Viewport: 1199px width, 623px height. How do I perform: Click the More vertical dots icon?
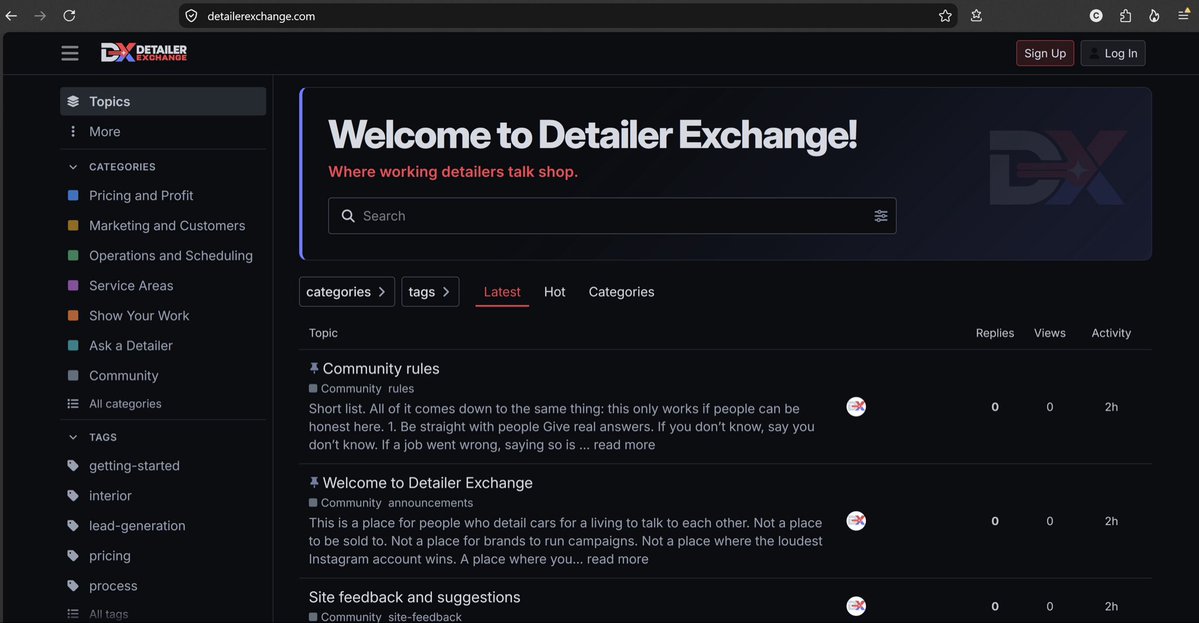pyautogui.click(x=73, y=131)
